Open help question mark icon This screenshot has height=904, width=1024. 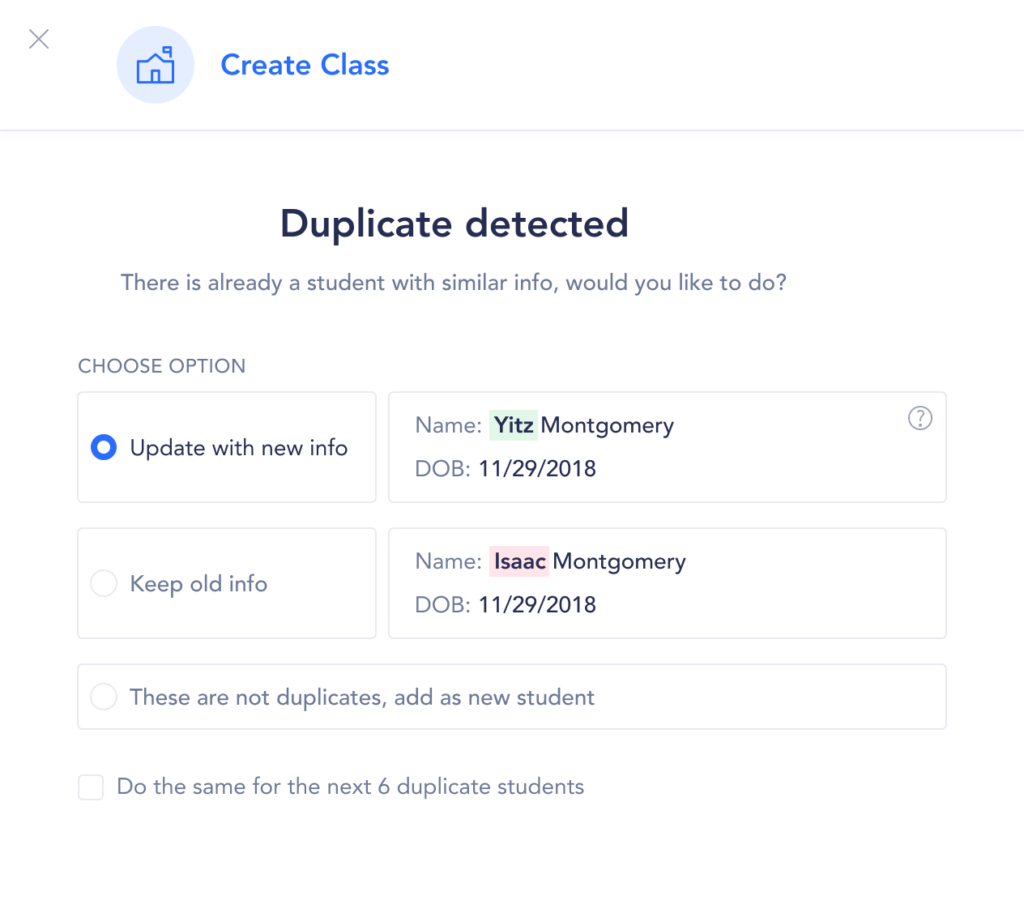pos(919,419)
